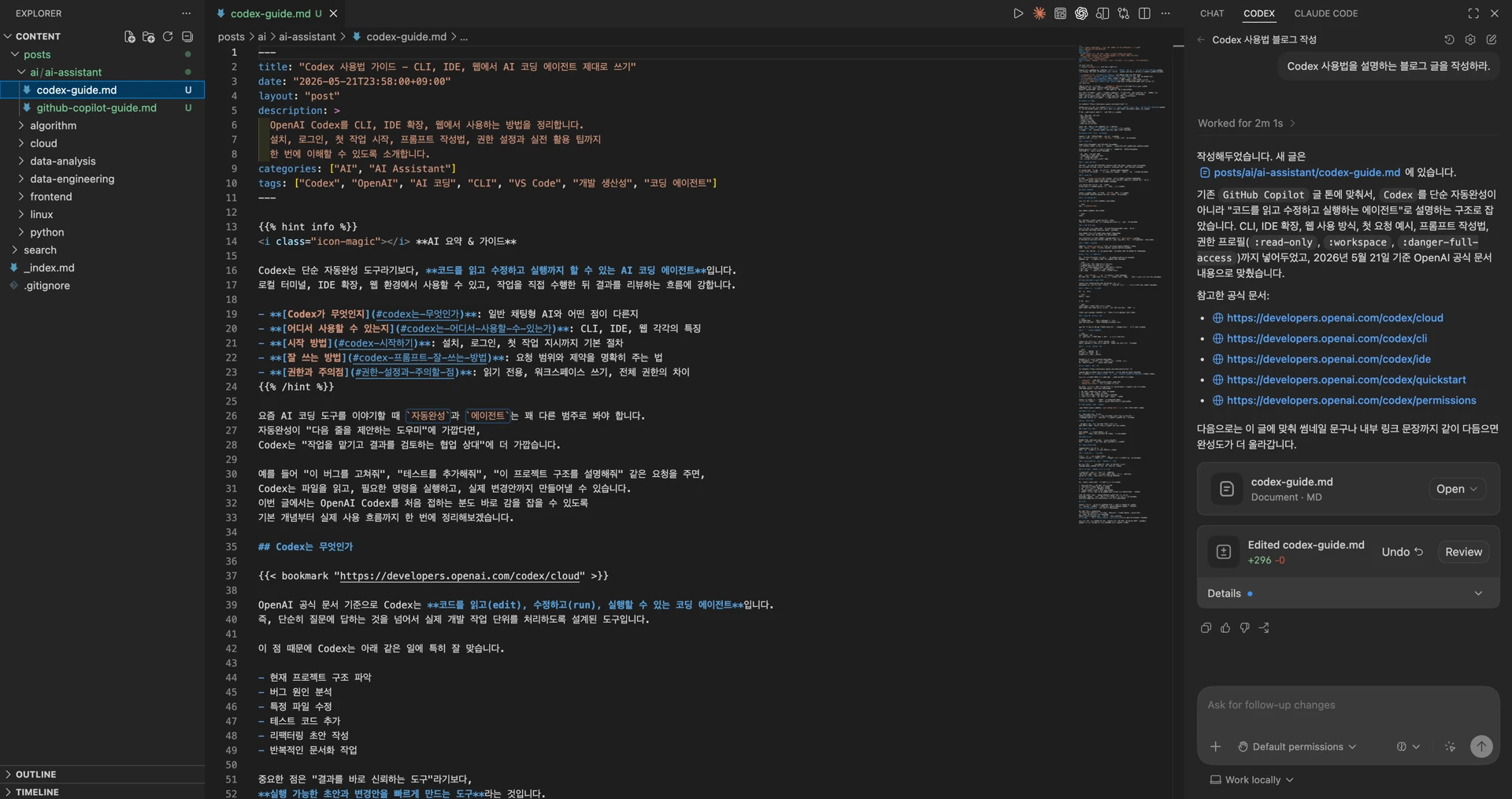Create a new folder in CONTENT
The width and height of the screenshot is (1512, 799).
pyautogui.click(x=149, y=36)
